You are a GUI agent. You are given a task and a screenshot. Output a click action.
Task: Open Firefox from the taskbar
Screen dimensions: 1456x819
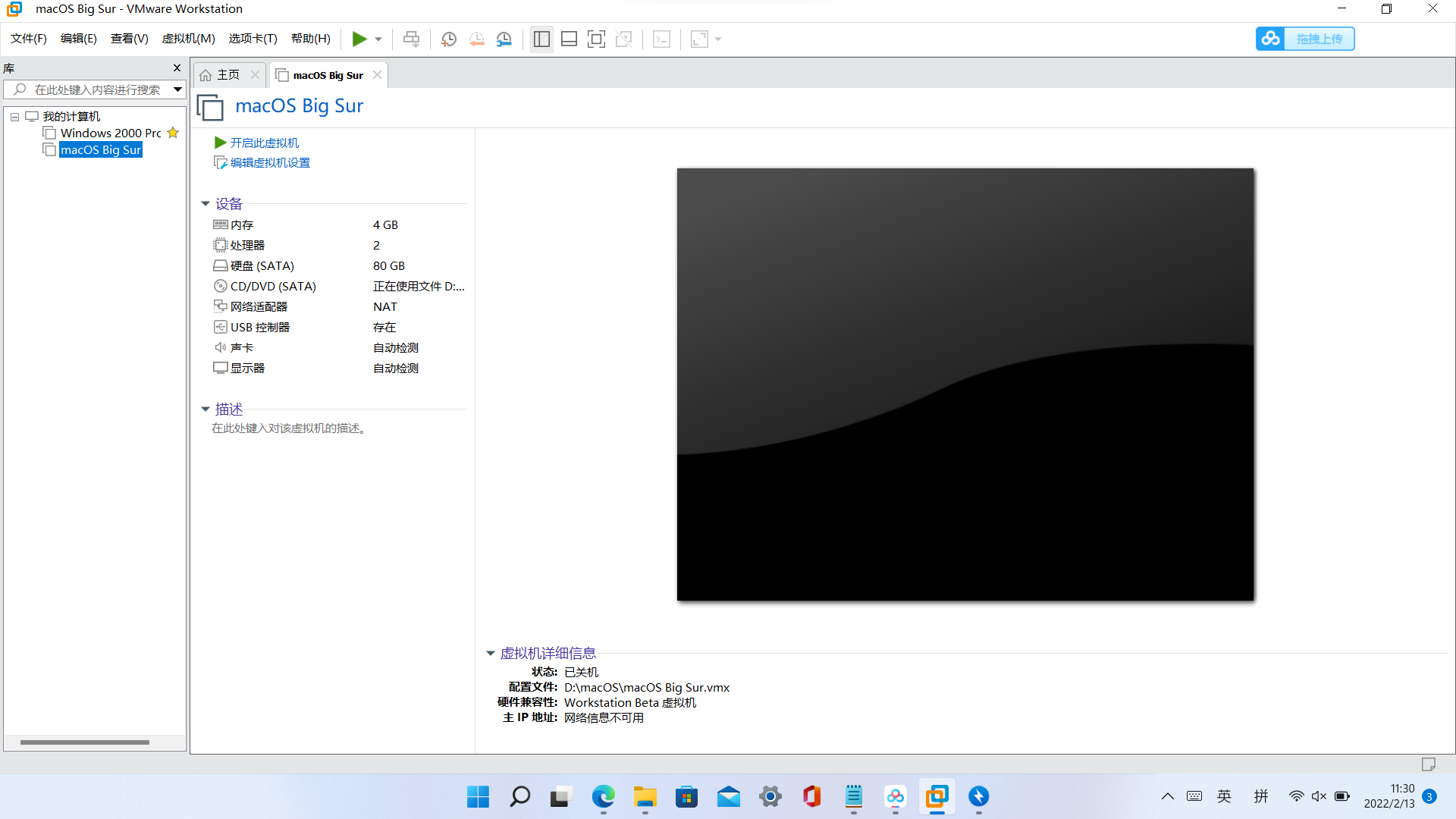[979, 797]
